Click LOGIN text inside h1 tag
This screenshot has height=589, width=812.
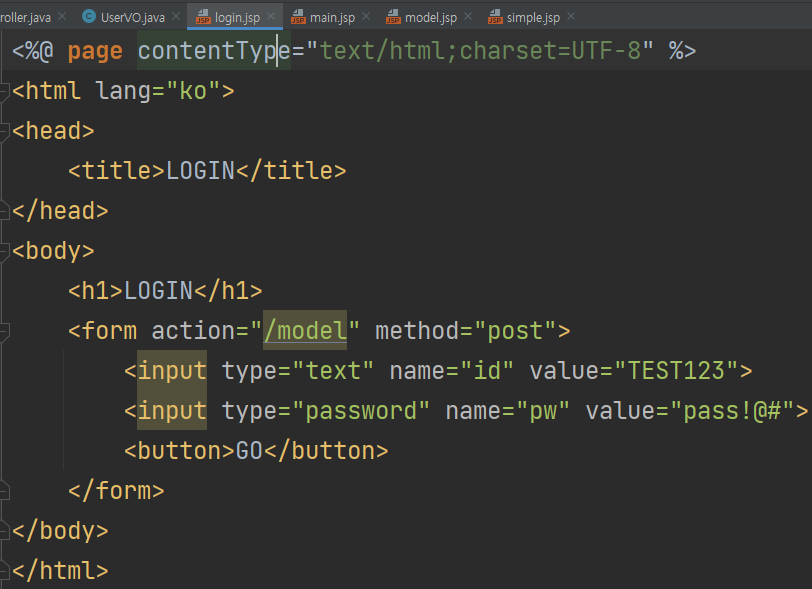click(158, 291)
